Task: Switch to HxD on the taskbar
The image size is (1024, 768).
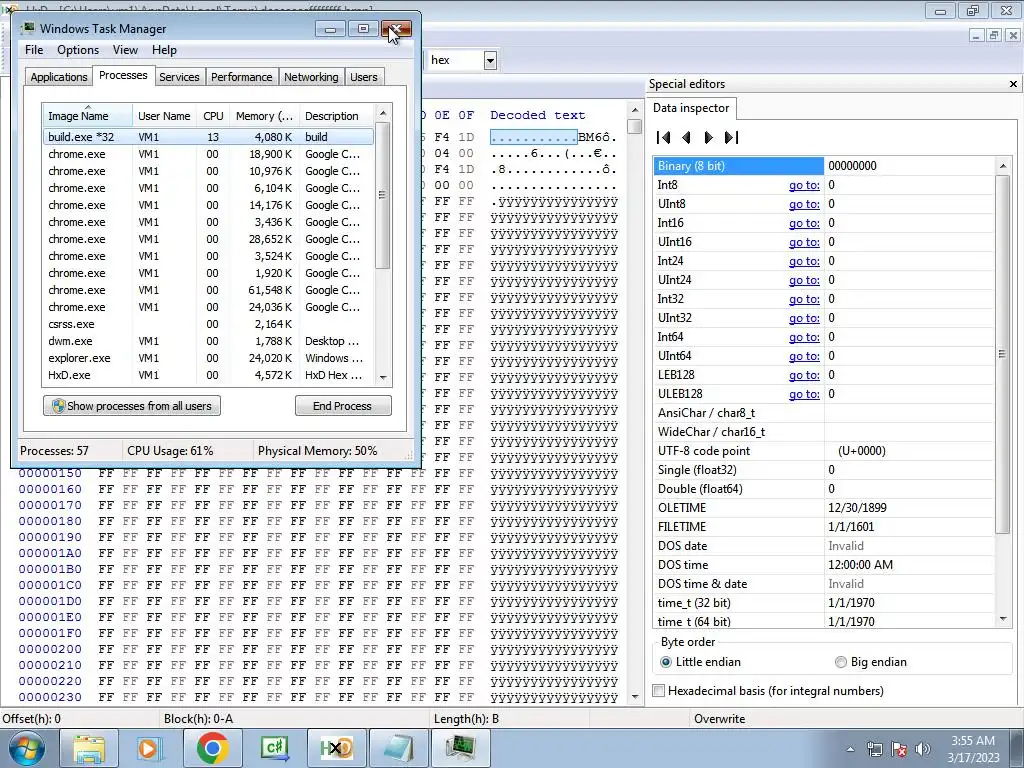Action: 336,748
